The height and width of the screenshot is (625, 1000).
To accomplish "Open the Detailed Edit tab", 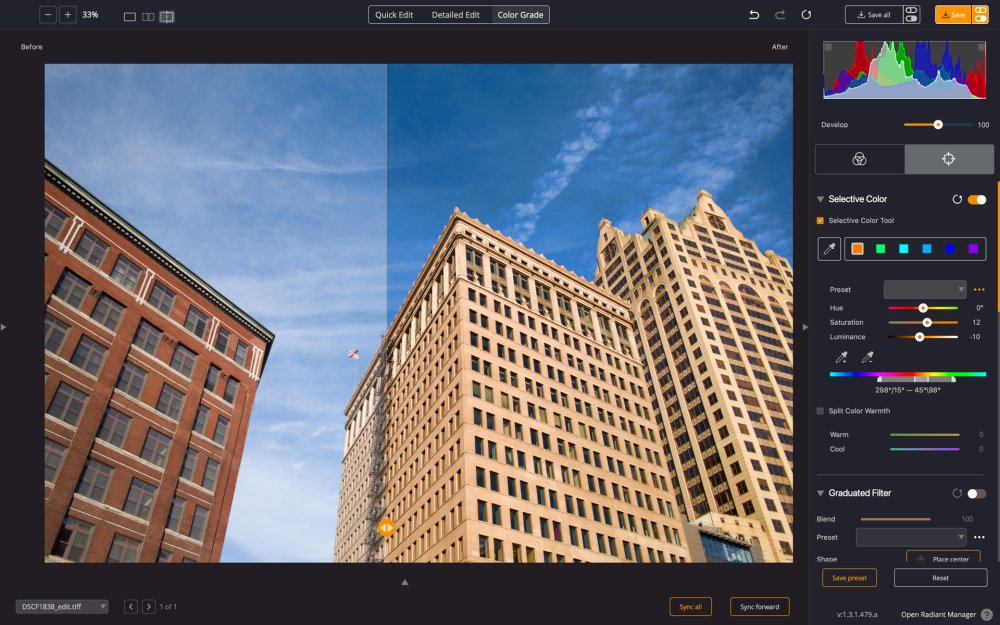I will click(455, 14).
